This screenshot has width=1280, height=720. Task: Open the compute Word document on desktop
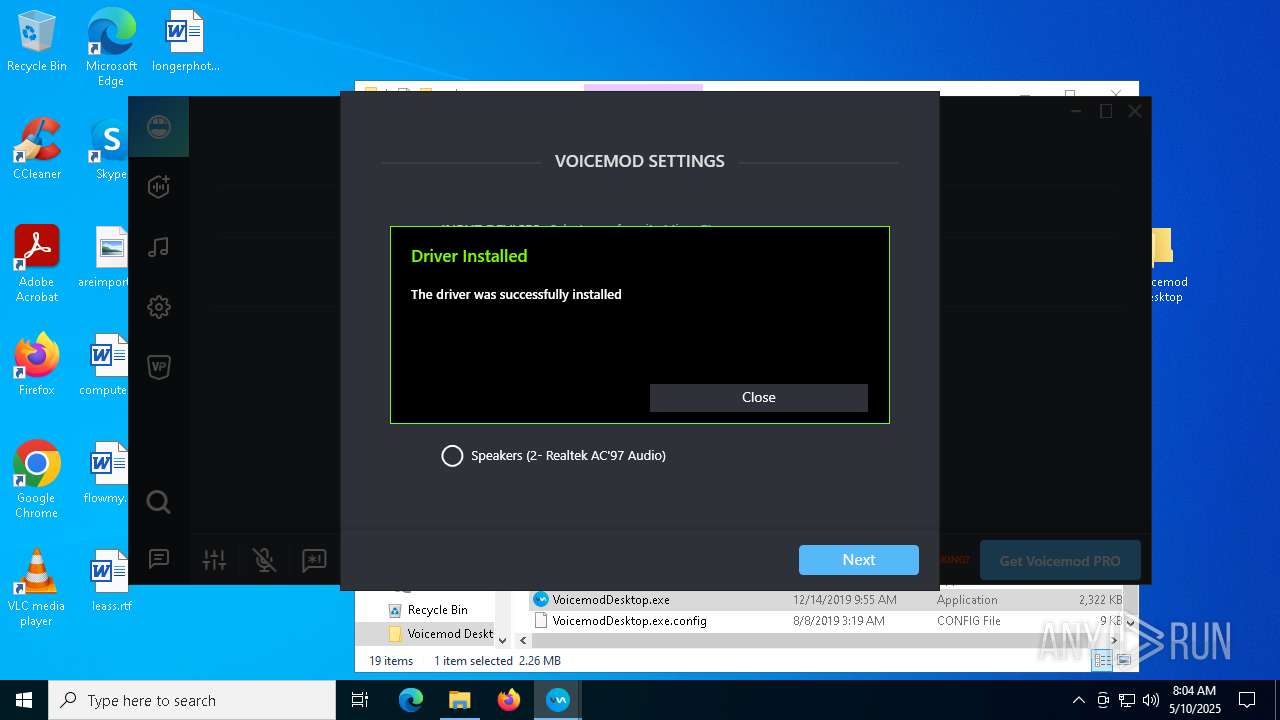coord(105,365)
